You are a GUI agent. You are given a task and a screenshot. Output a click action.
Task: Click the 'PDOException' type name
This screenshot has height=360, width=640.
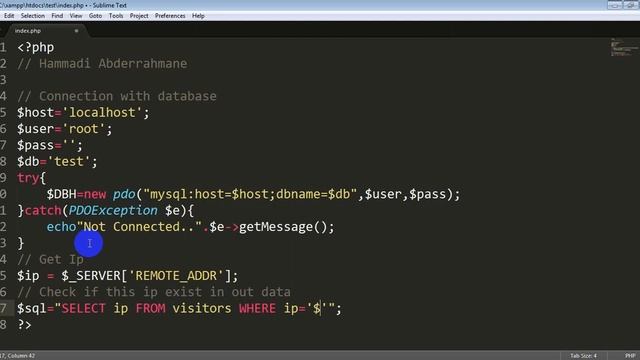113,211
